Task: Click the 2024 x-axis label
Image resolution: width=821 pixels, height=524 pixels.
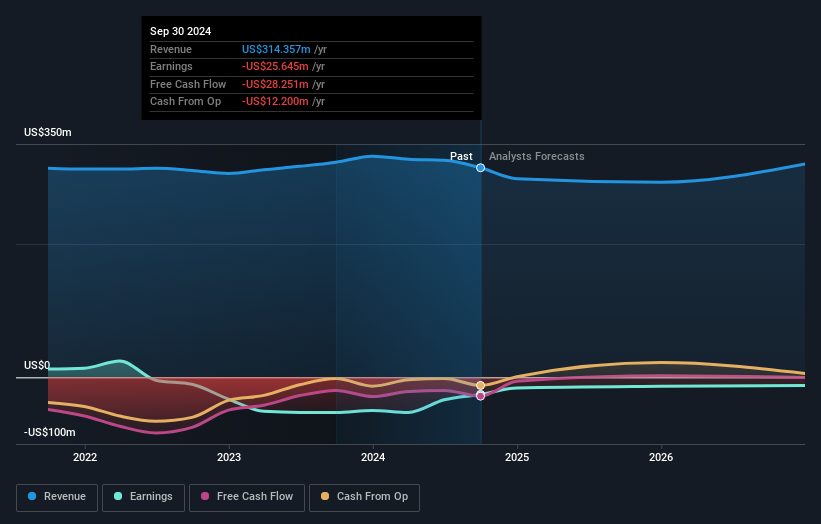Action: 373,458
